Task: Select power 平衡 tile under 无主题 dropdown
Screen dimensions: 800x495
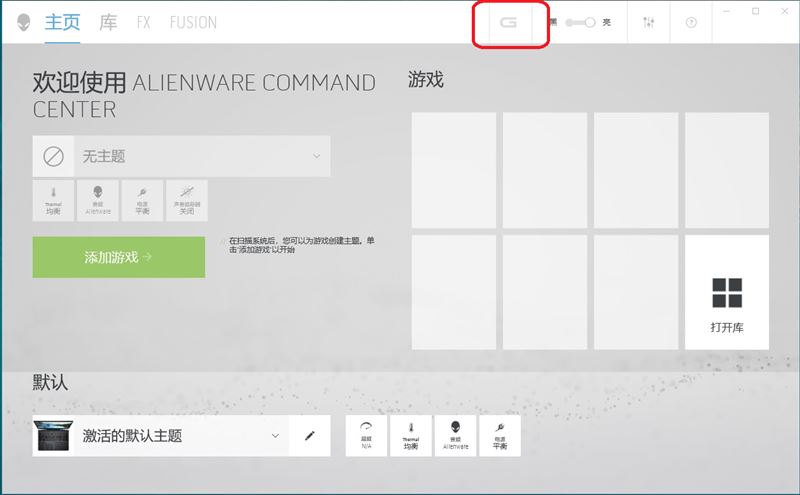Action: click(142, 201)
